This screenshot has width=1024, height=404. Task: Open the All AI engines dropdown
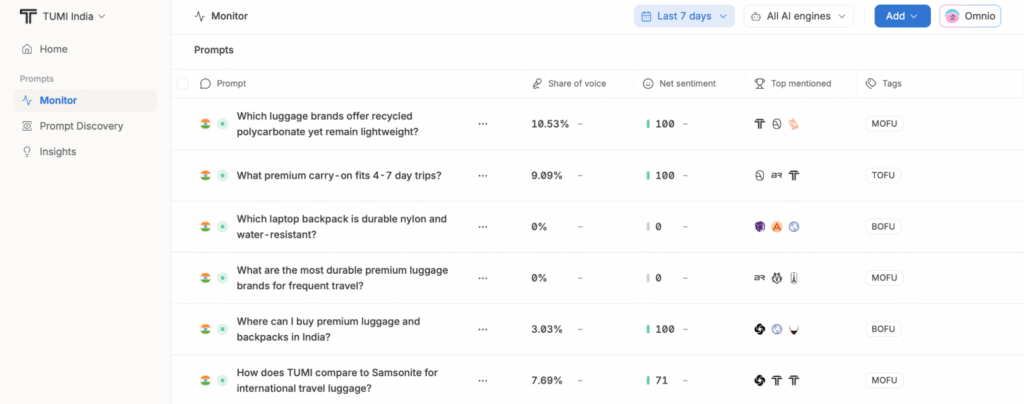[799, 16]
